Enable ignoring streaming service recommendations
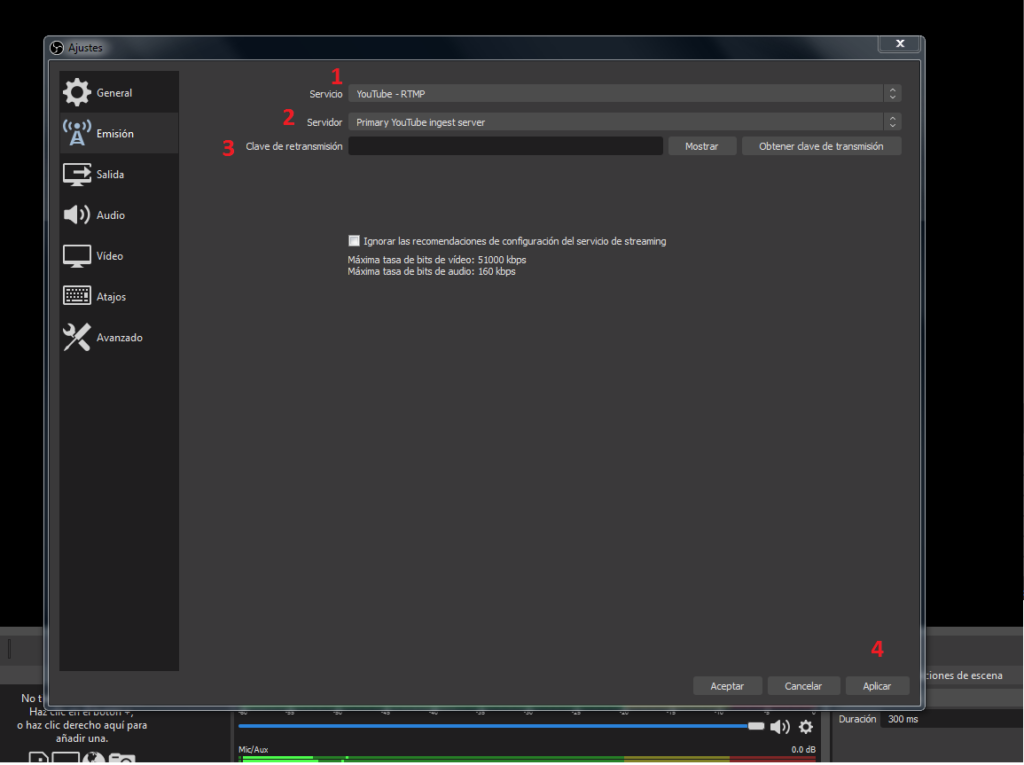Viewport: 1024px width, 765px height. pyautogui.click(x=354, y=240)
